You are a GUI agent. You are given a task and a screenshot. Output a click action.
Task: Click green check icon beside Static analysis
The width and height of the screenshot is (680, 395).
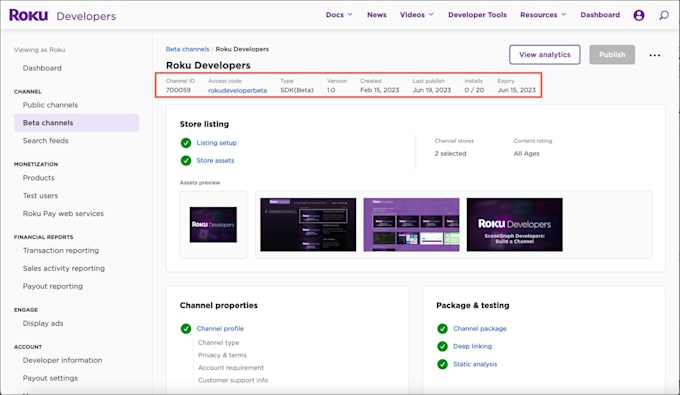(442, 364)
